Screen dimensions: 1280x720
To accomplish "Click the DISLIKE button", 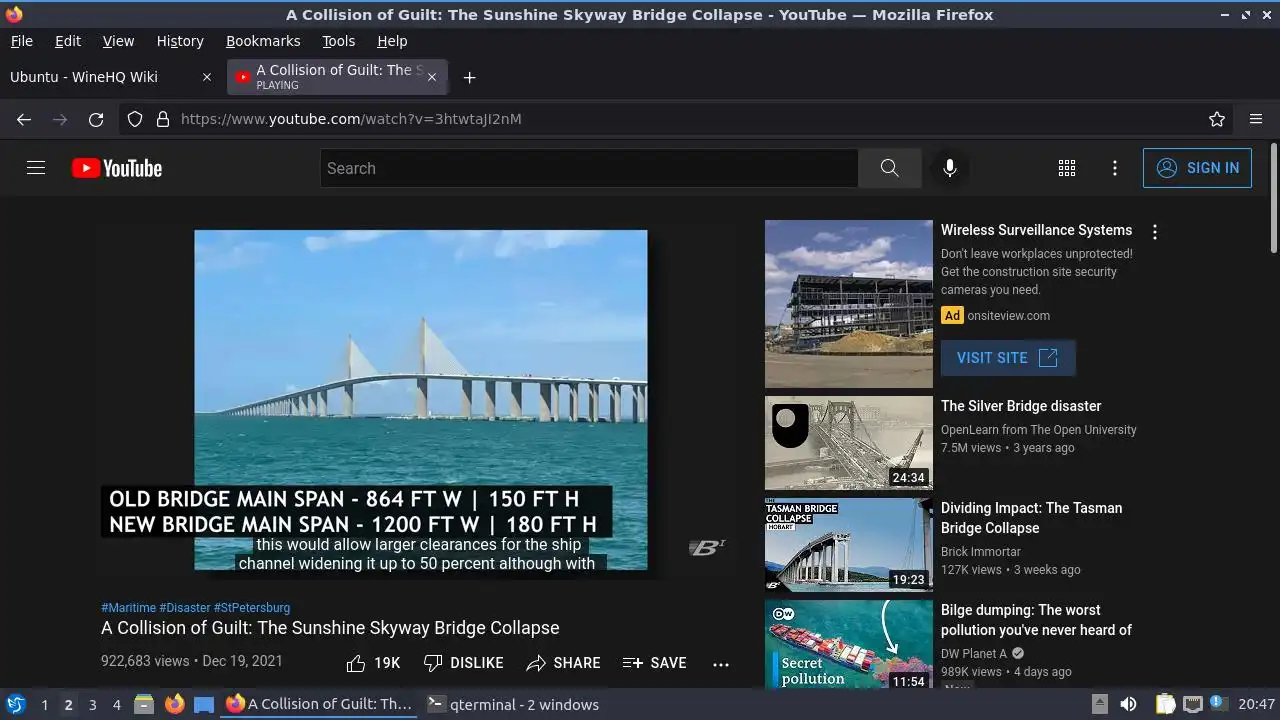I will [x=463, y=663].
